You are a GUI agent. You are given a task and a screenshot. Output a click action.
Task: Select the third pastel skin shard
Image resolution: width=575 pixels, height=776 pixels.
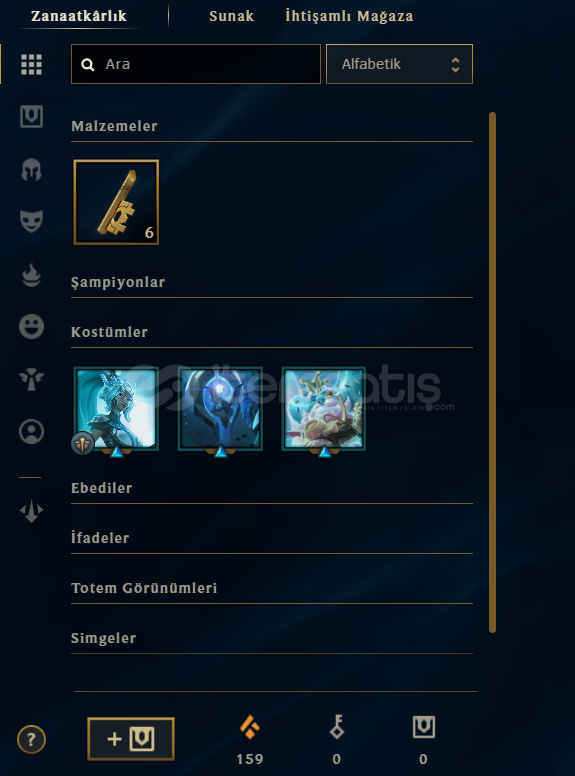324,409
